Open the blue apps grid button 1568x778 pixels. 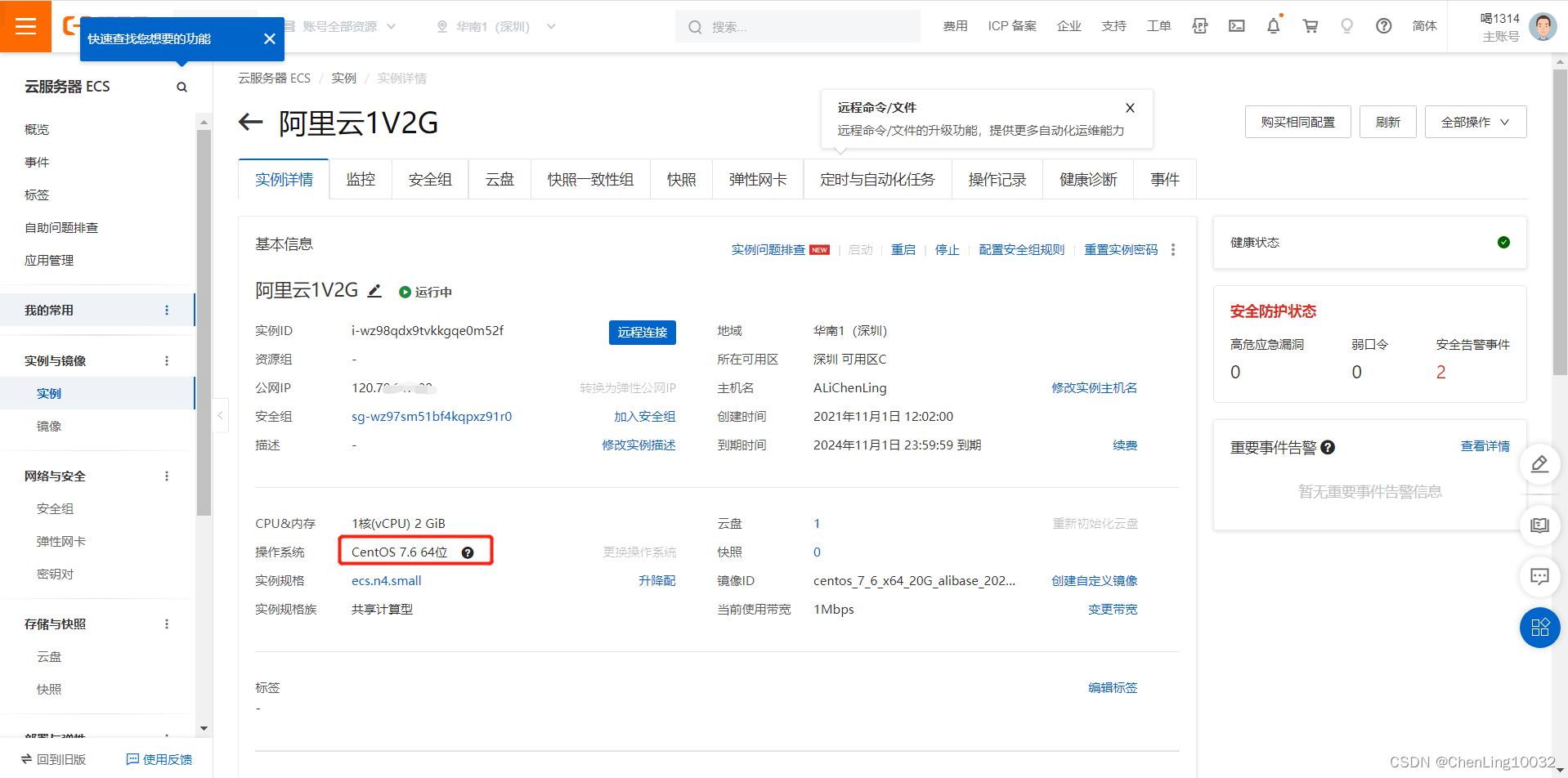coord(1540,628)
